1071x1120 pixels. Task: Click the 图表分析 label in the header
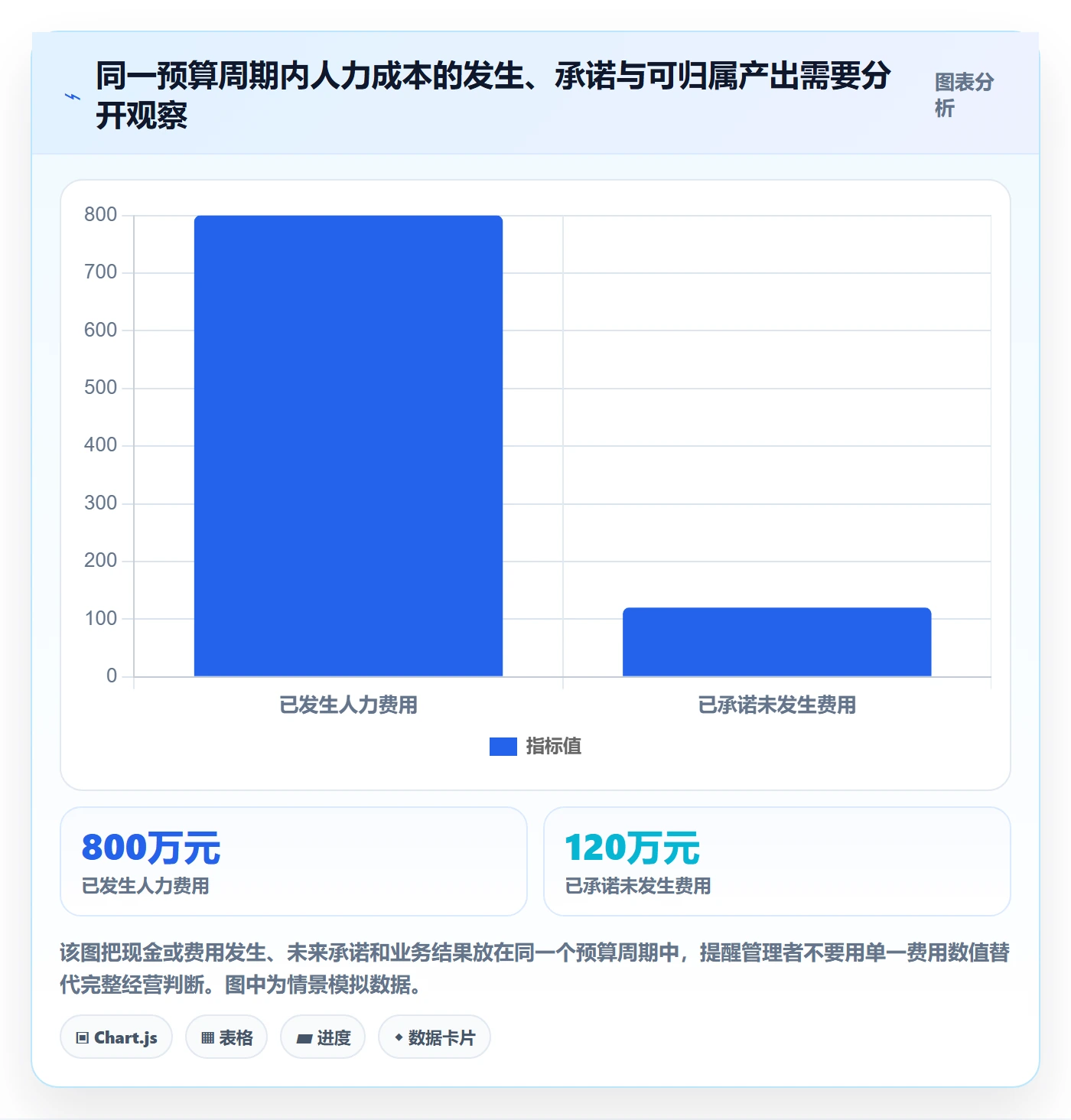[964, 95]
